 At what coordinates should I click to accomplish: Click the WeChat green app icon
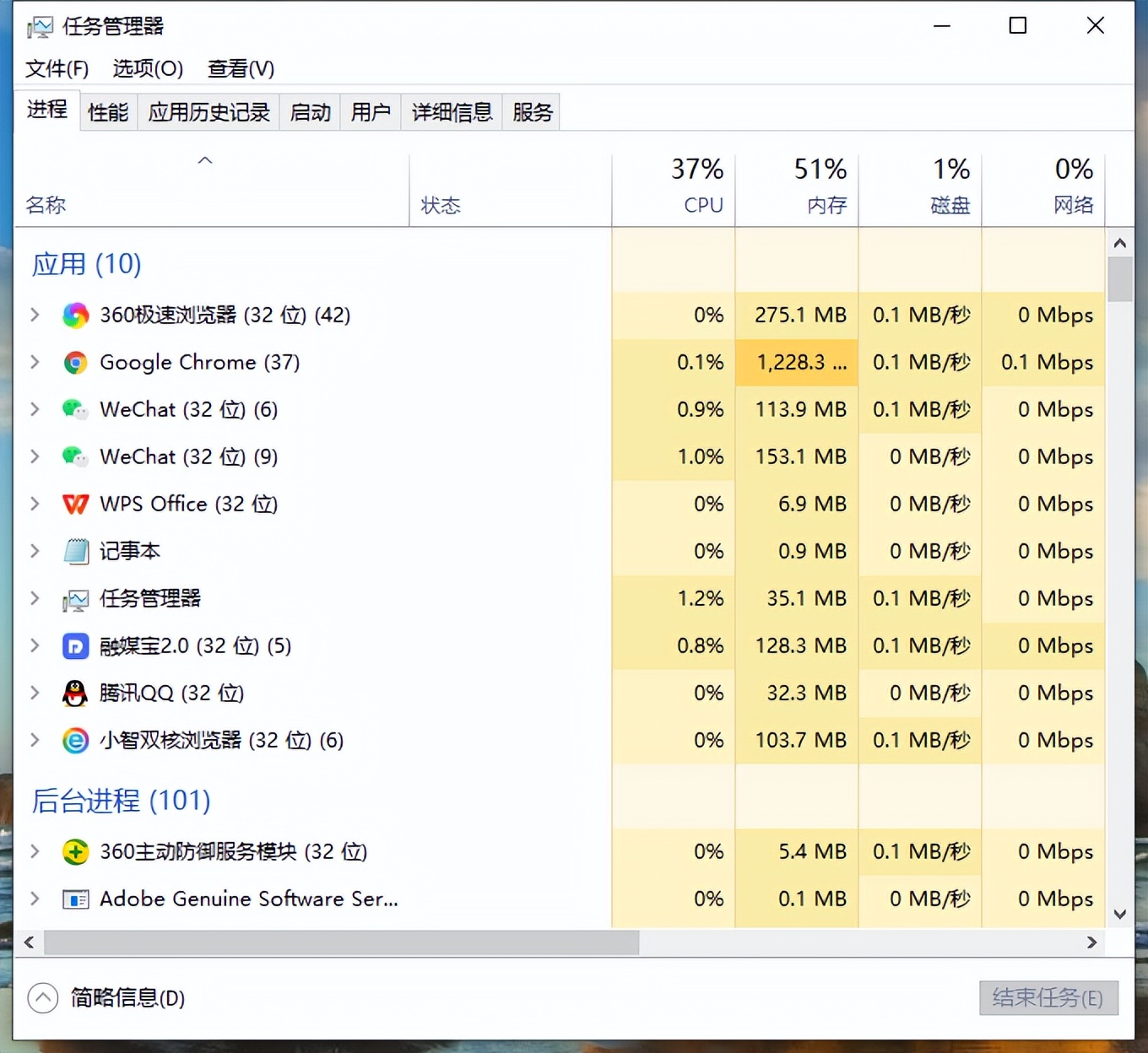tap(75, 409)
